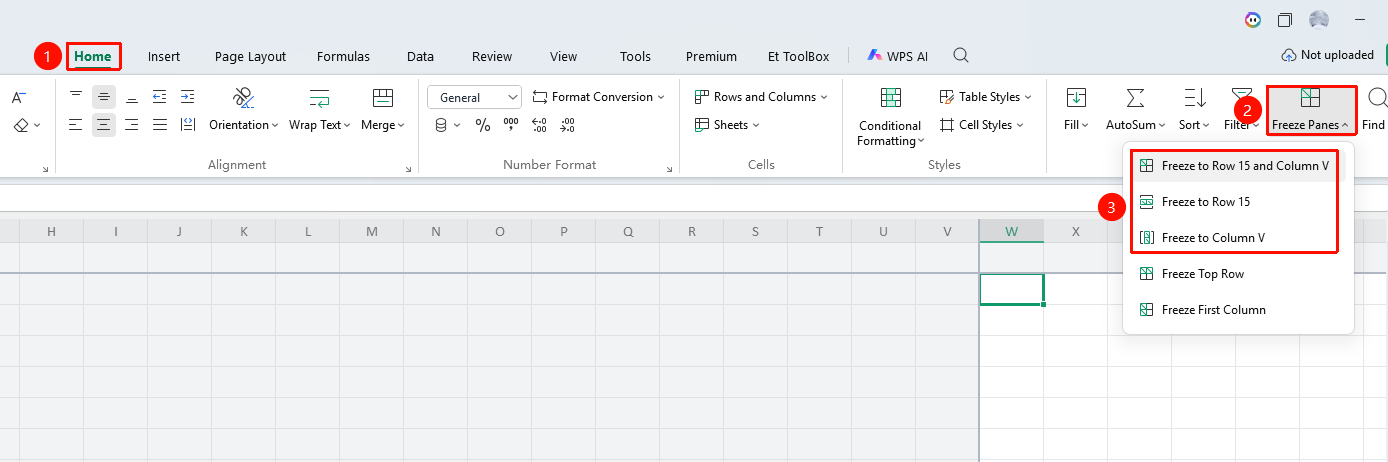Click the eraser clear icon
Screen dimensions: 1388x462
pyautogui.click(x=21, y=125)
